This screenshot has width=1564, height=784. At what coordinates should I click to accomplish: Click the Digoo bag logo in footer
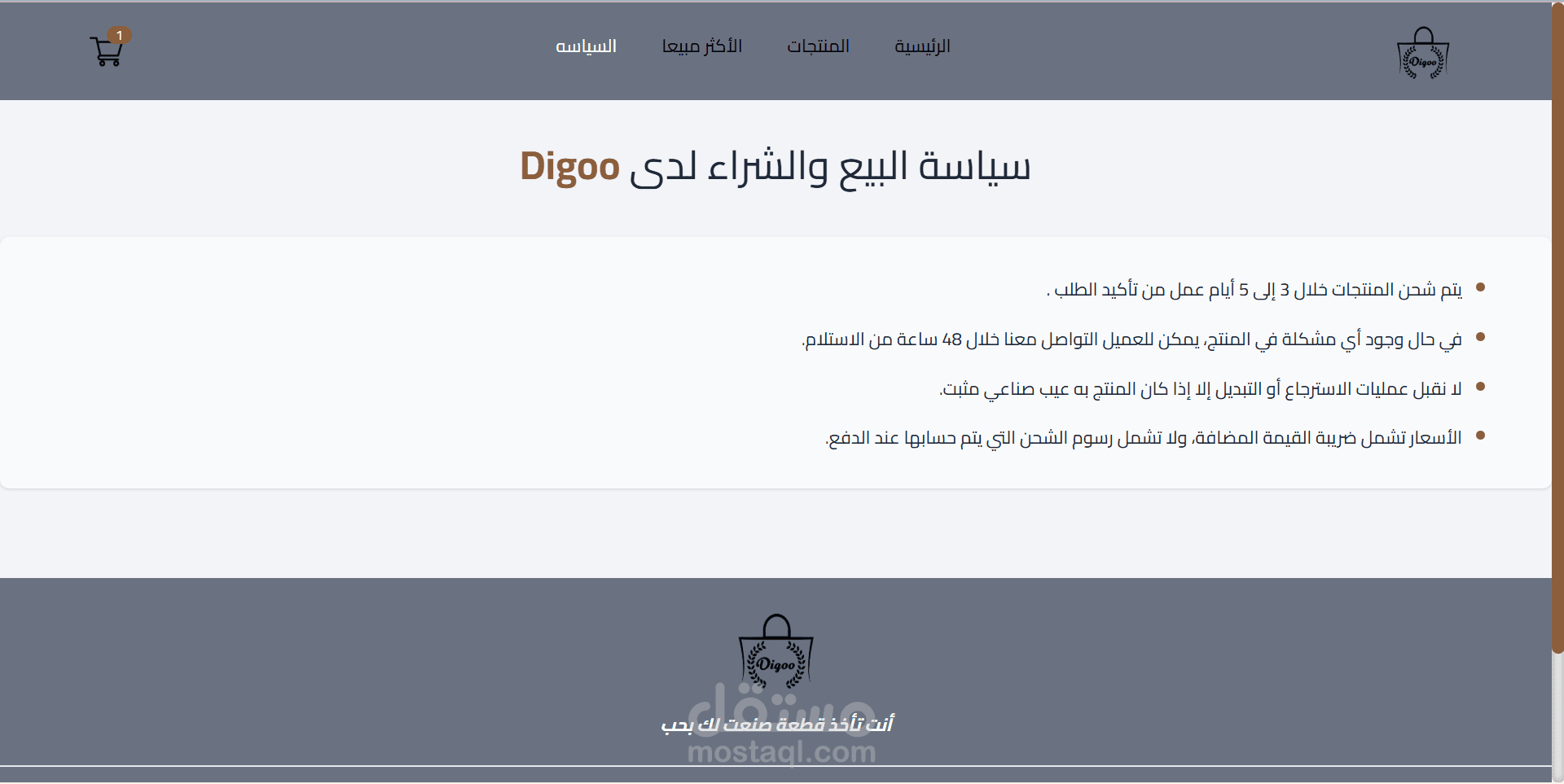click(776, 652)
